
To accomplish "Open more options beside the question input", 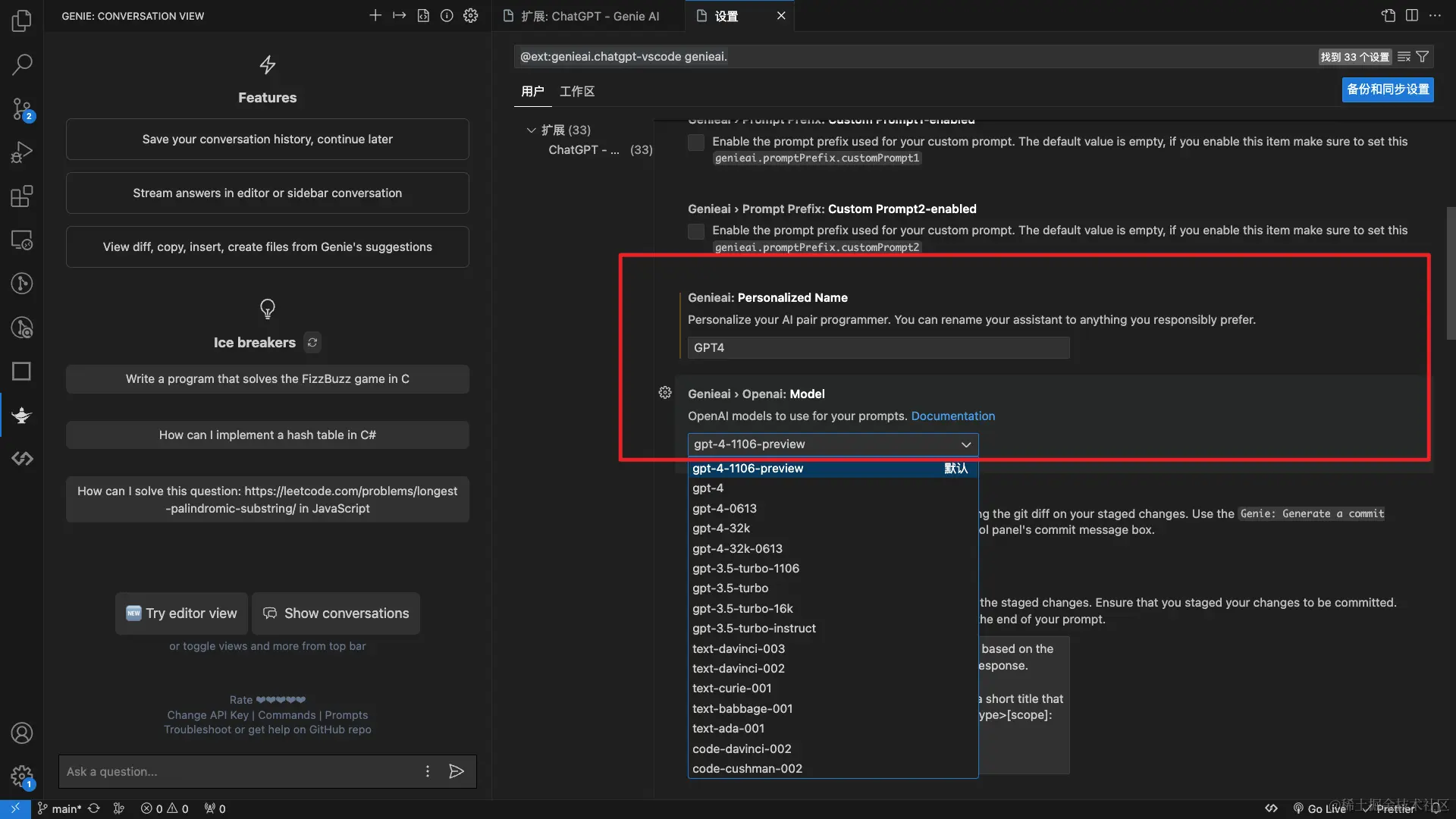I will click(x=428, y=771).
